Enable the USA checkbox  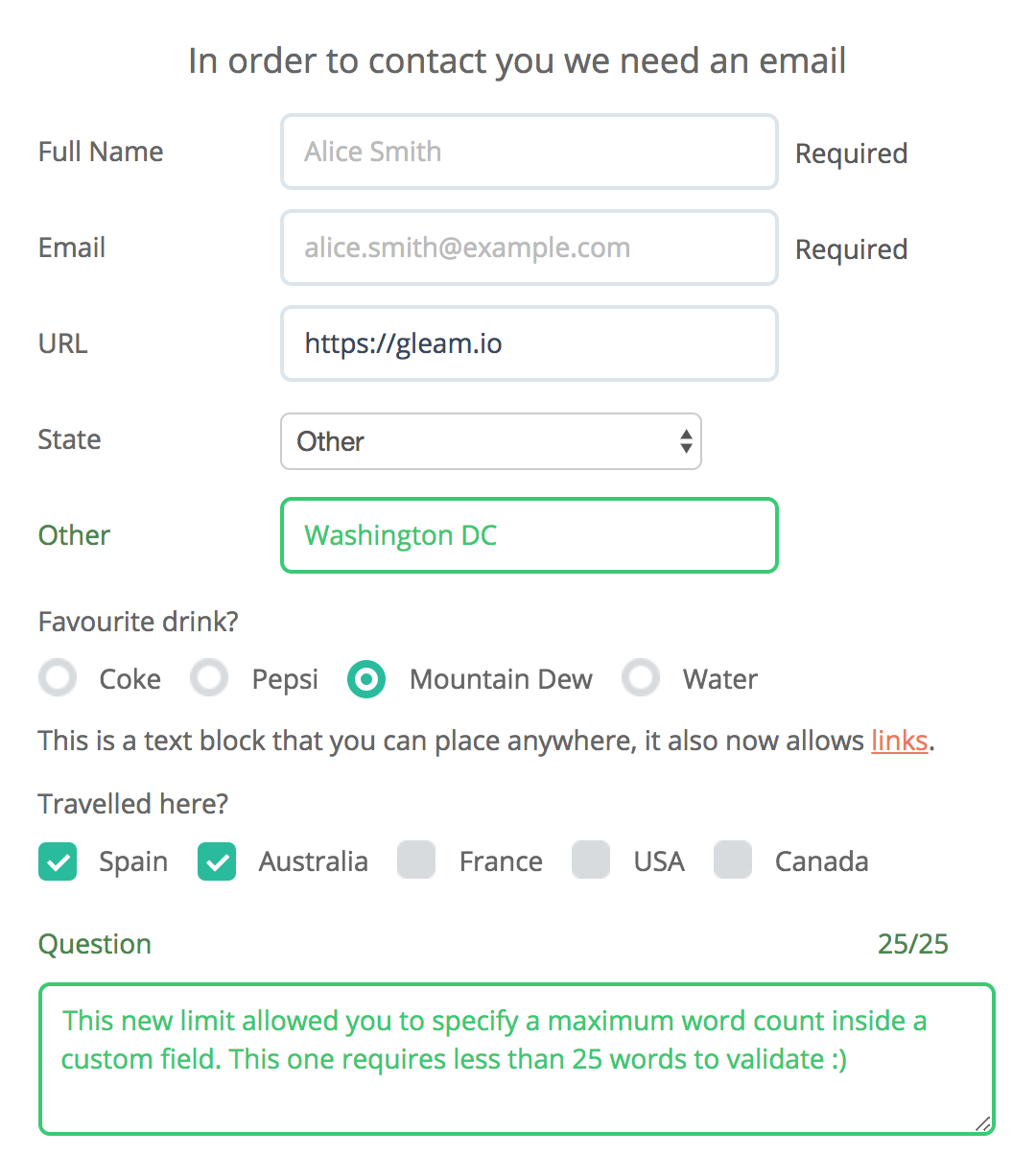[x=590, y=860]
